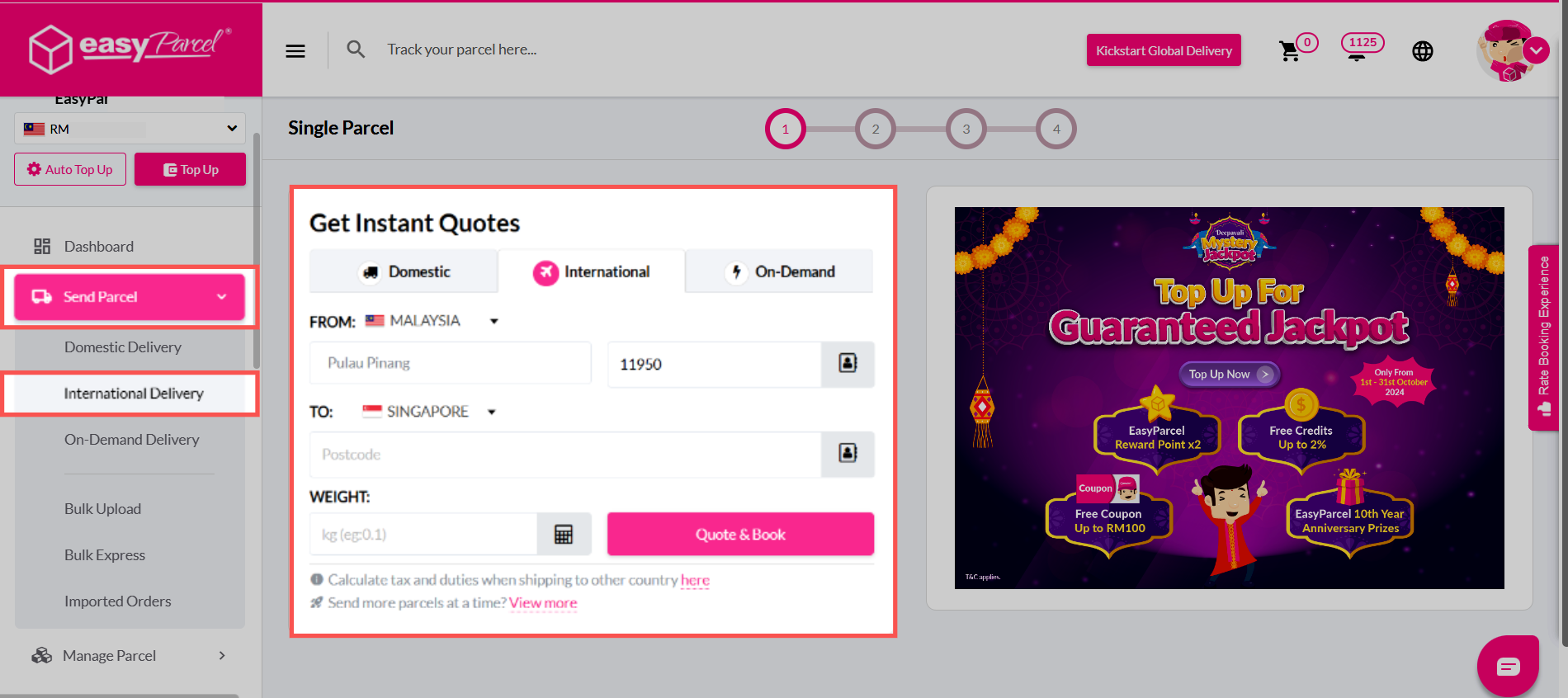
Task: Click the Quote & Book button
Action: (740, 535)
